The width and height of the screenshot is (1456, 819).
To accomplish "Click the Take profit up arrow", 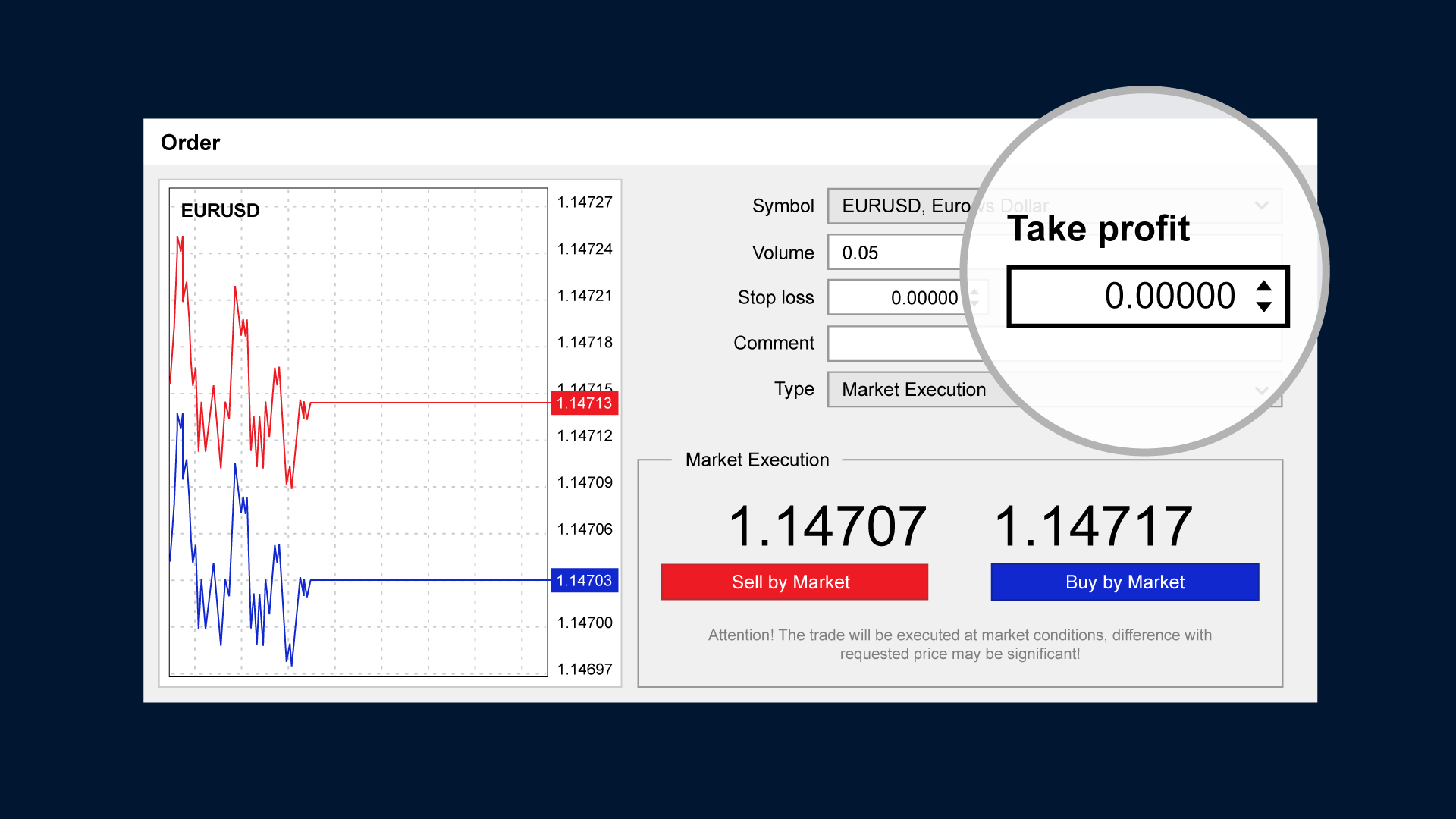I will (1263, 286).
